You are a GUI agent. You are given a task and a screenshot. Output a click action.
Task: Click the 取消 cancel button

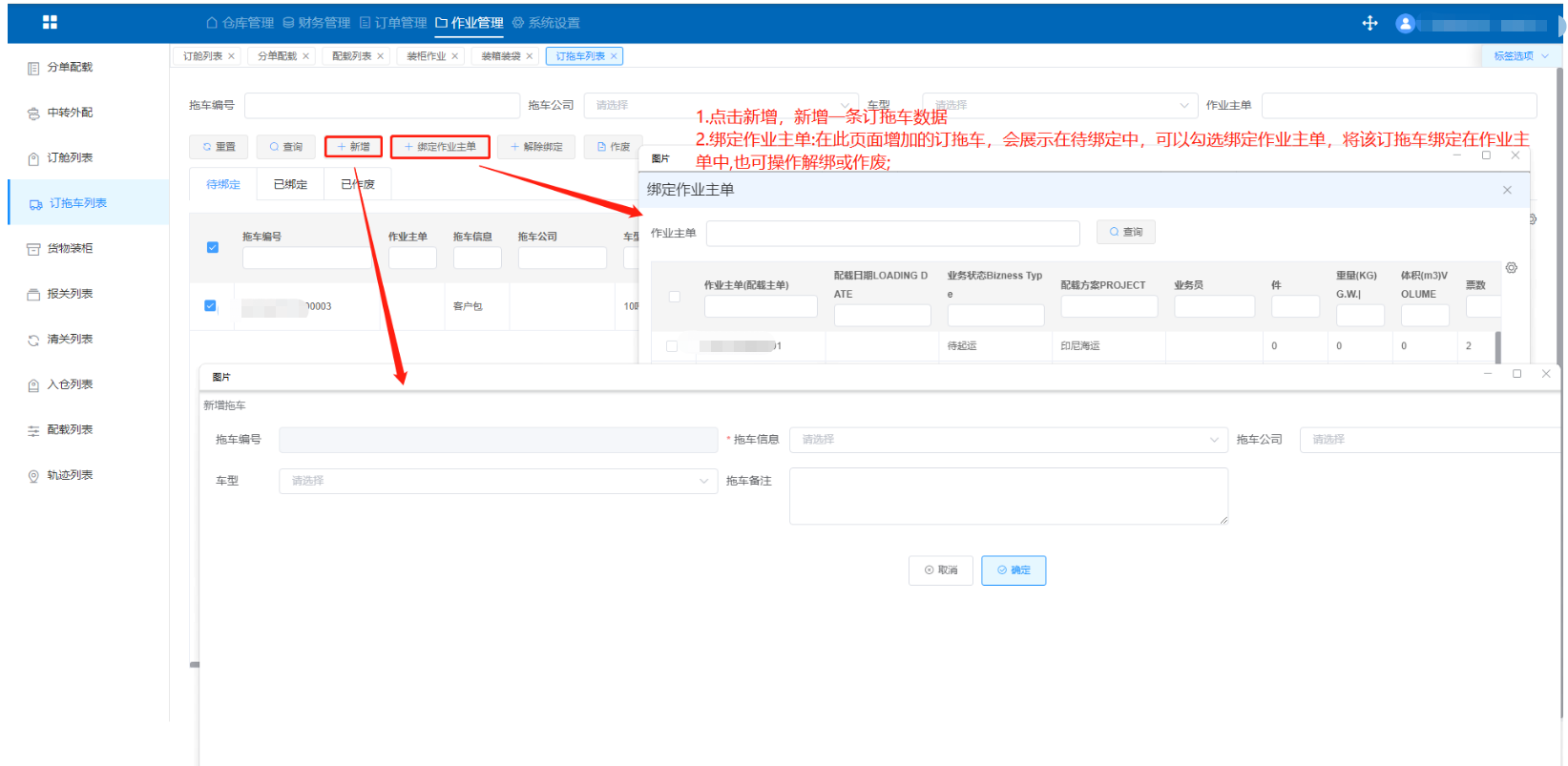941,570
